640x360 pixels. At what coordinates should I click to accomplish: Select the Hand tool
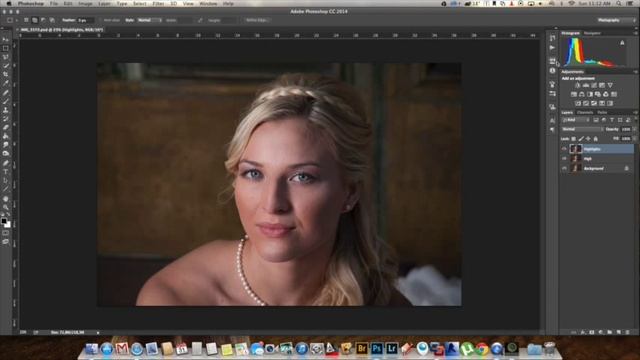tap(6, 199)
